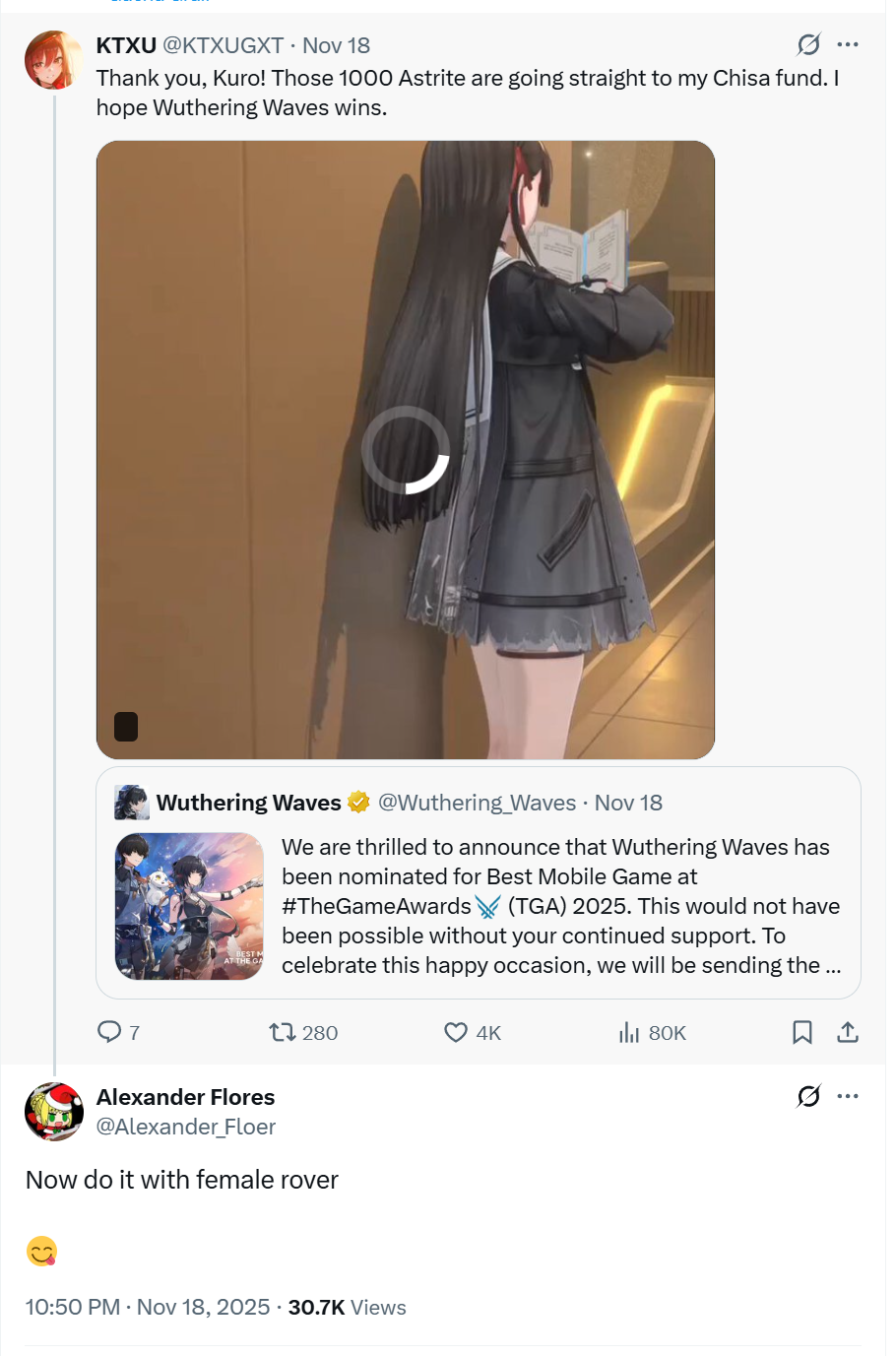View analytics showing 80K views
Viewport: 896px width, 1356px height.
click(x=629, y=1032)
